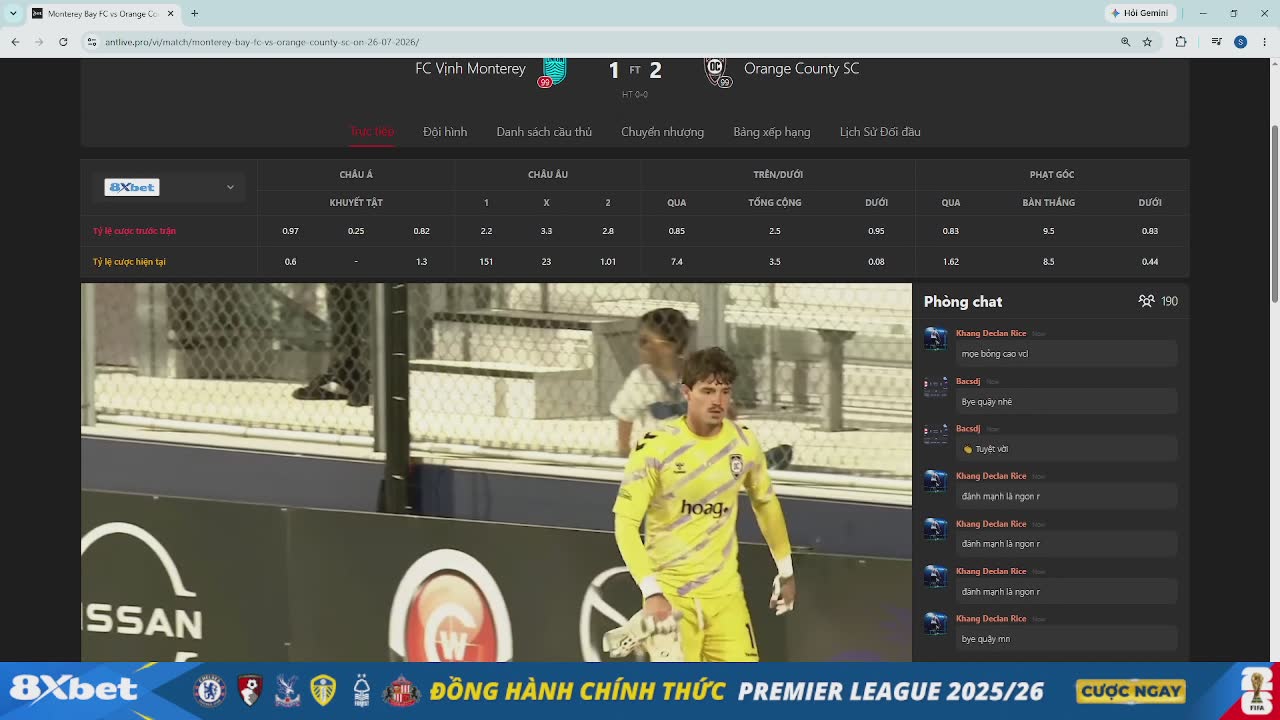Select the Lịch Sử Đối đầu tab
The width and height of the screenshot is (1280, 720).
pyautogui.click(x=880, y=132)
